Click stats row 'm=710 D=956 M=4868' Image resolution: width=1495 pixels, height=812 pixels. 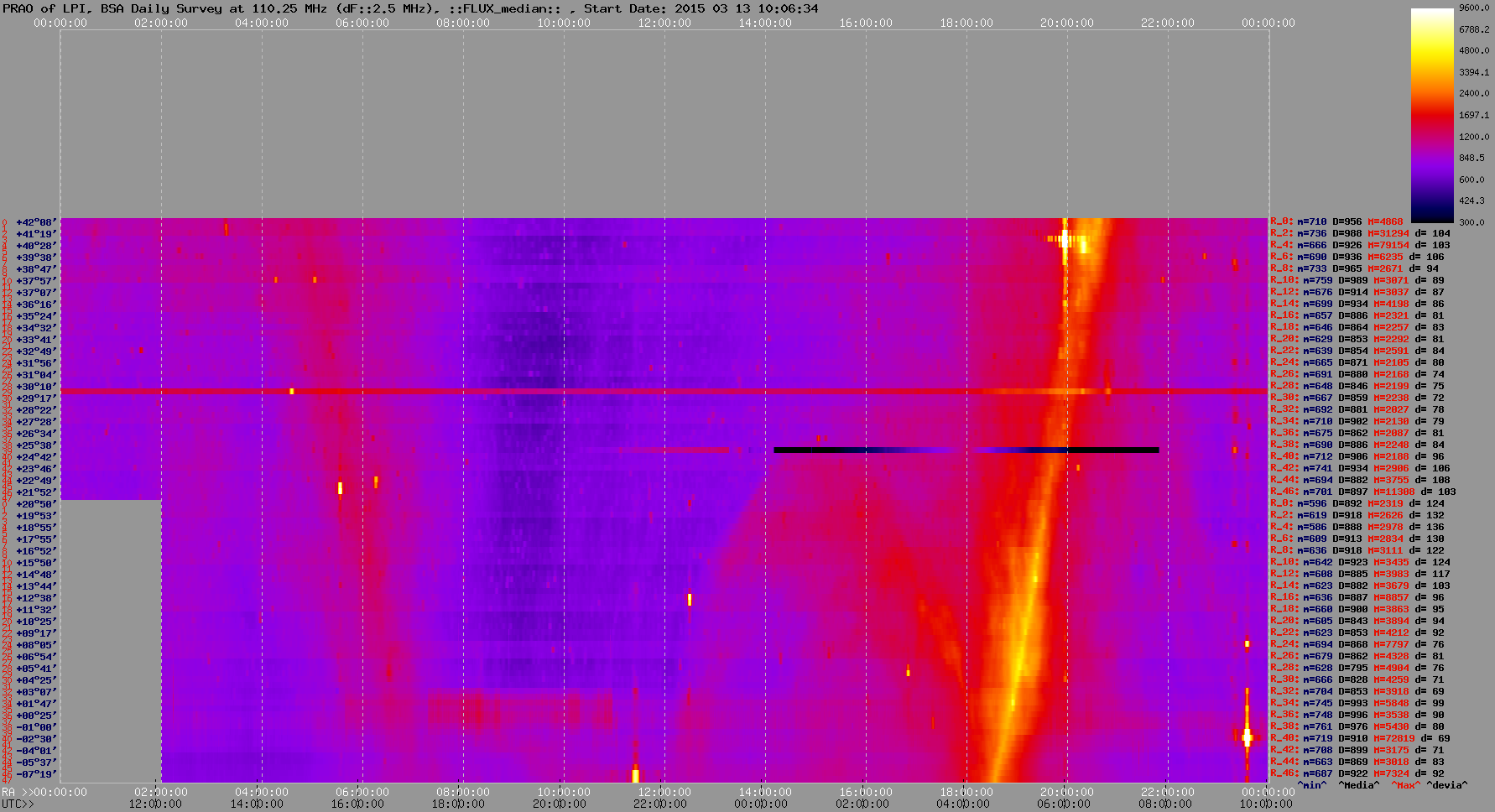click(x=1337, y=222)
